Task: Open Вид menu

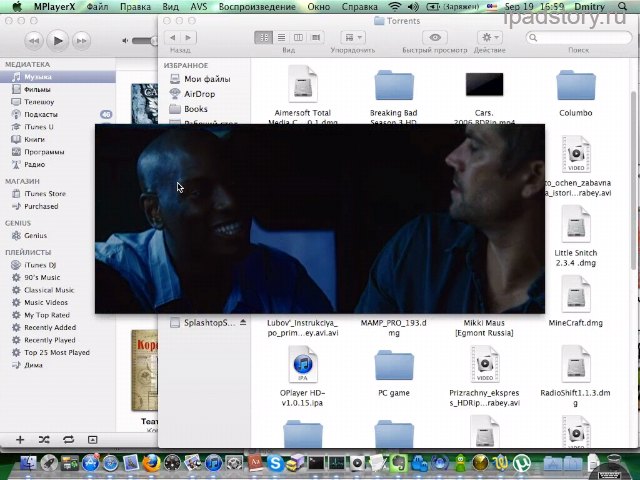Action: (x=170, y=7)
